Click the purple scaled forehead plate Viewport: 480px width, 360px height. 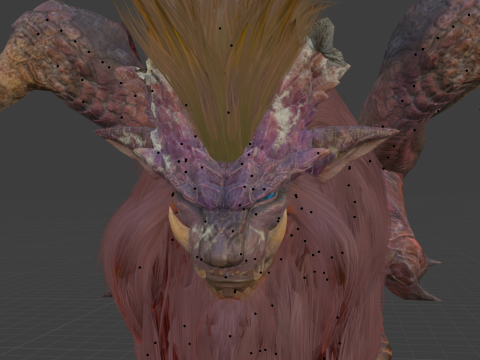click(x=224, y=185)
